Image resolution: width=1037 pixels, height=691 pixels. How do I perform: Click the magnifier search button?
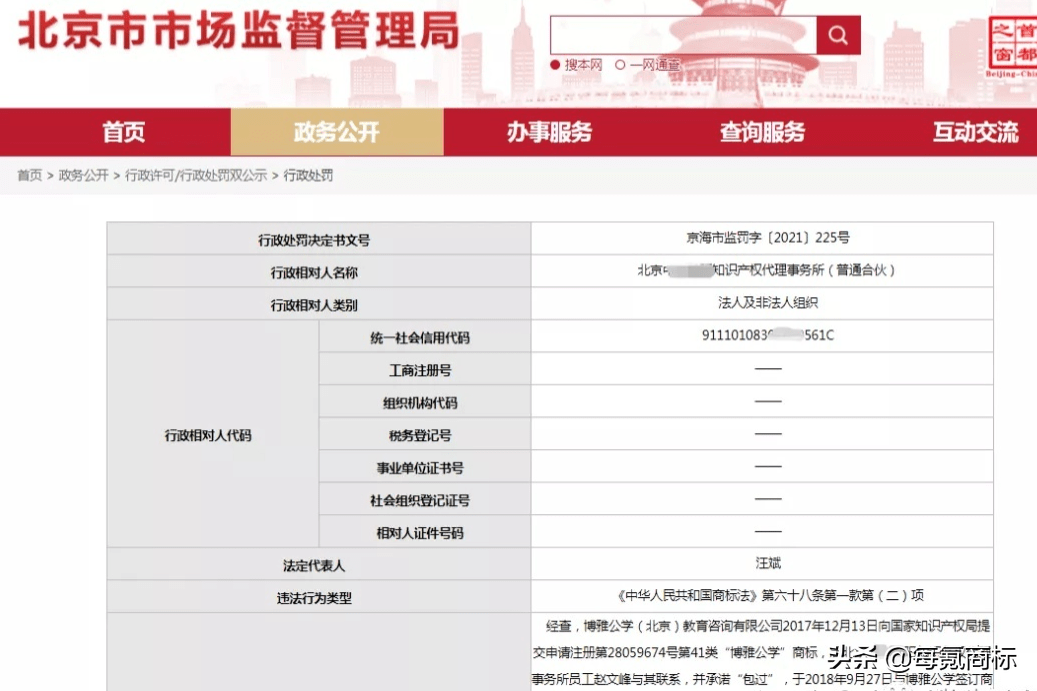838,36
